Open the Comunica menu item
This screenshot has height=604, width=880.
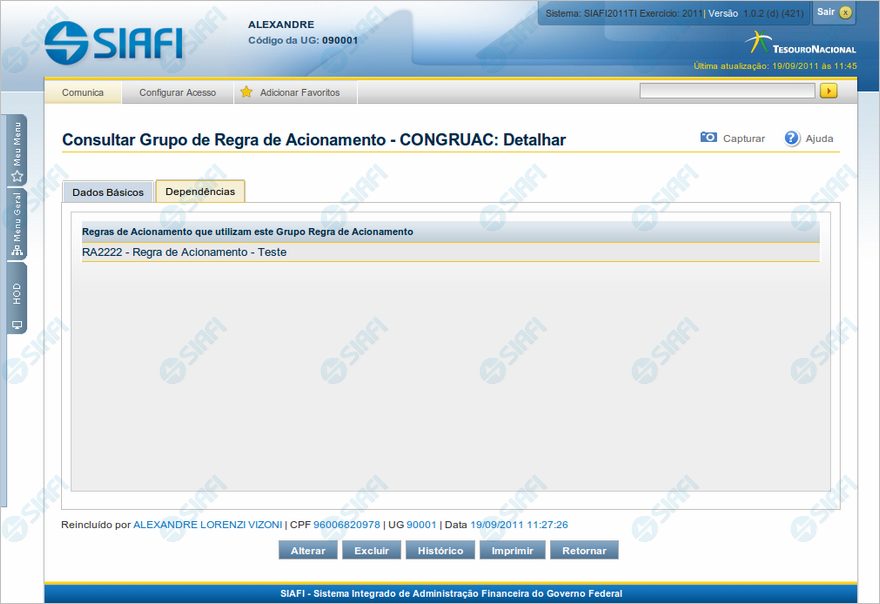[83, 92]
